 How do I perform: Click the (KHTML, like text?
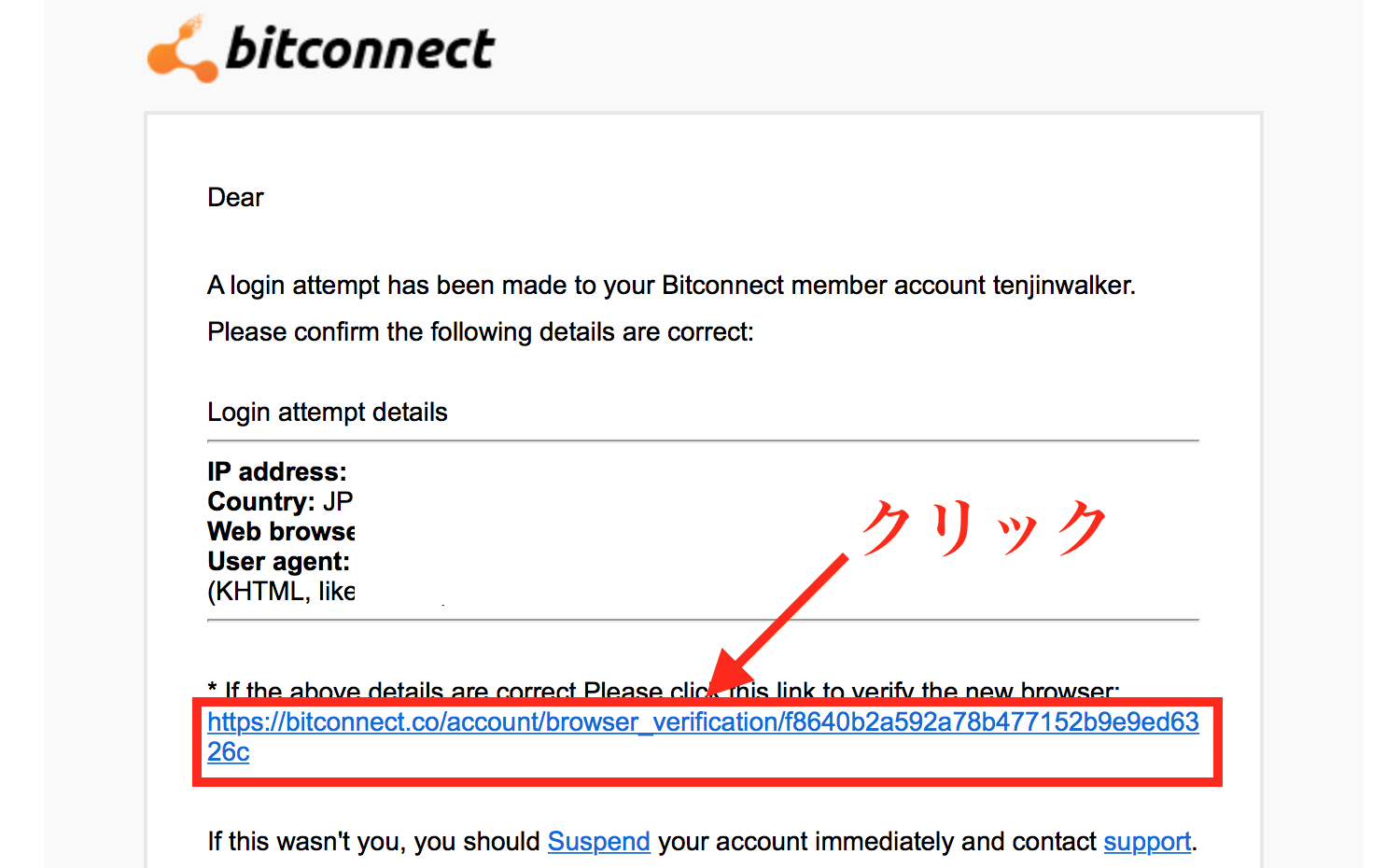coord(281,592)
